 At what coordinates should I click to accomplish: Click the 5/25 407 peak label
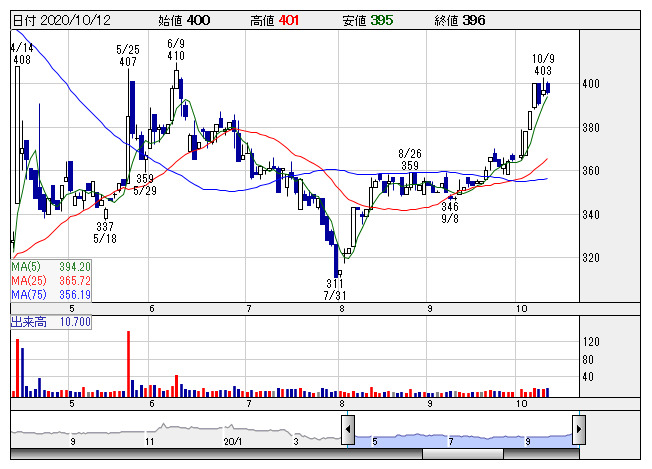click(x=127, y=55)
